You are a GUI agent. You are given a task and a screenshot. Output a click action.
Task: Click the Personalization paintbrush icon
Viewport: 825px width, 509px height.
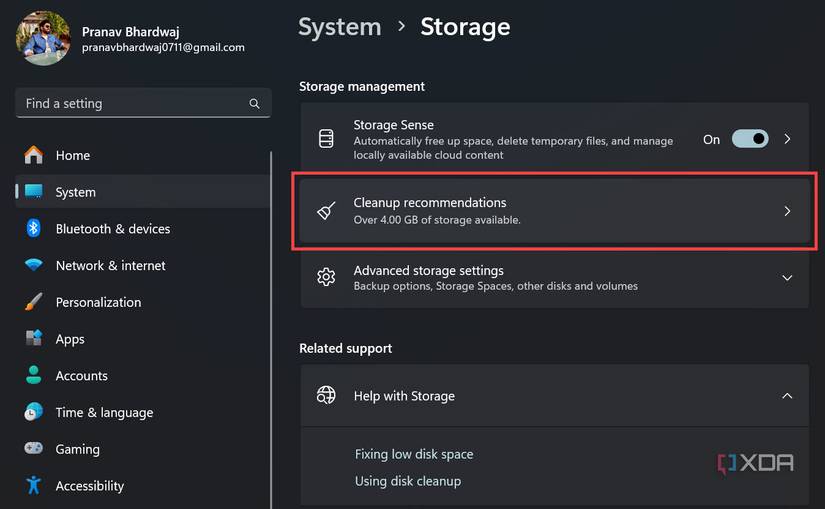(34, 302)
